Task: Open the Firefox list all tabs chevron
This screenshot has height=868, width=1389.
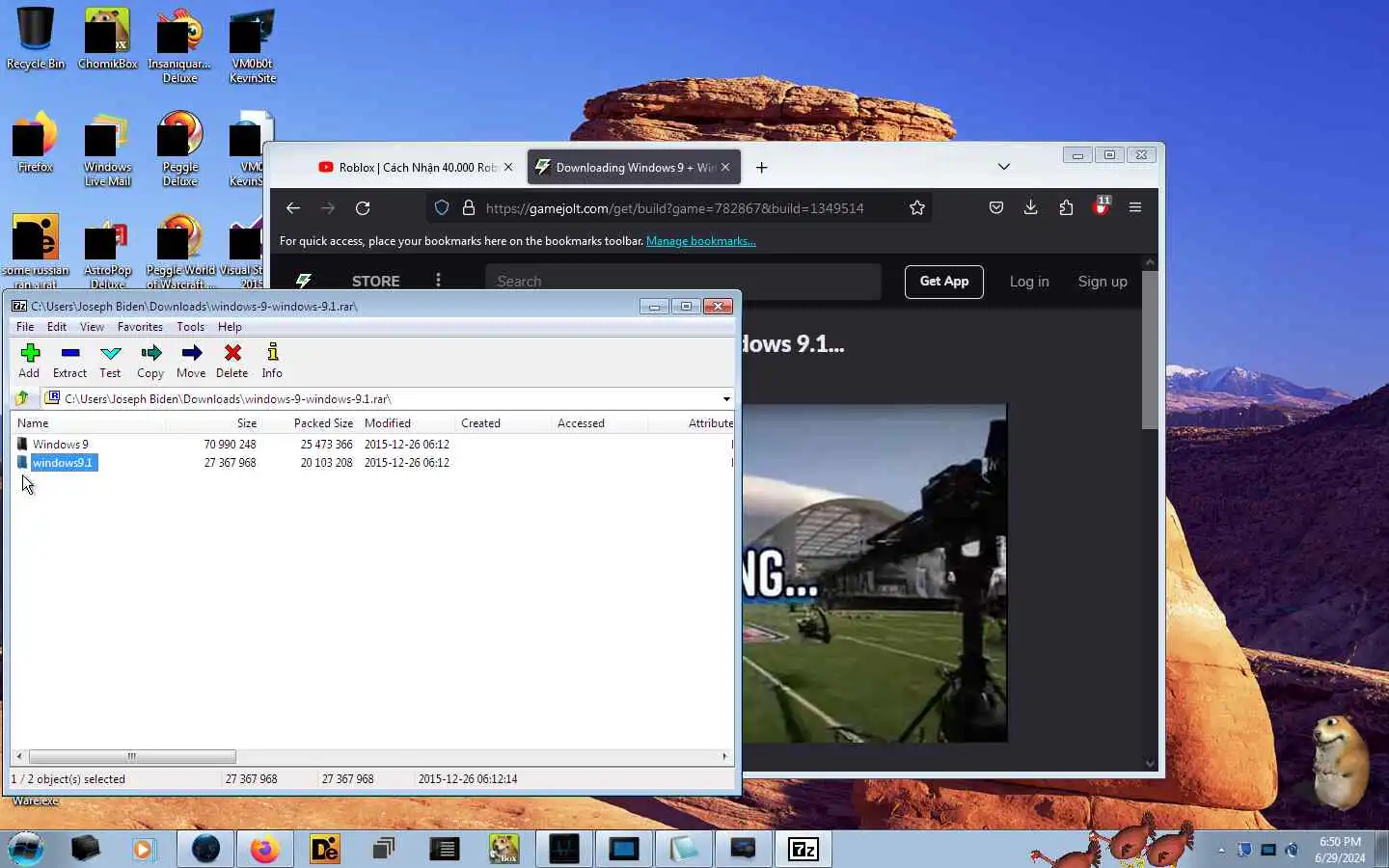Action: [1003, 167]
